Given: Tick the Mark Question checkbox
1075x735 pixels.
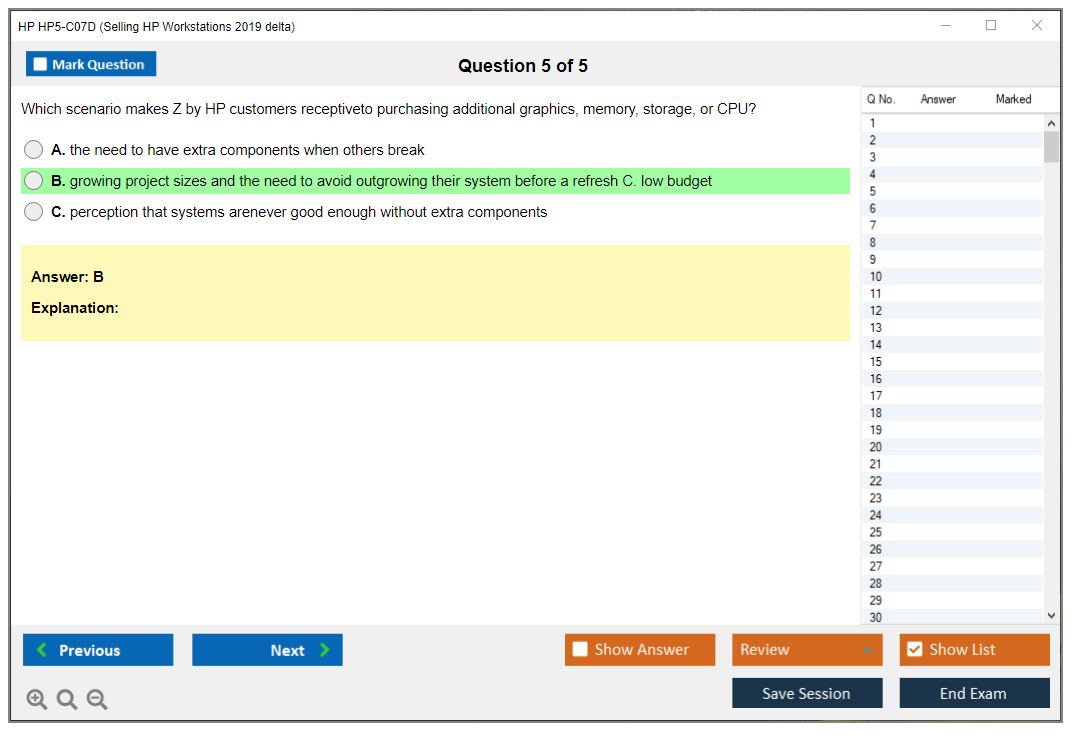Looking at the screenshot, I should 40,65.
